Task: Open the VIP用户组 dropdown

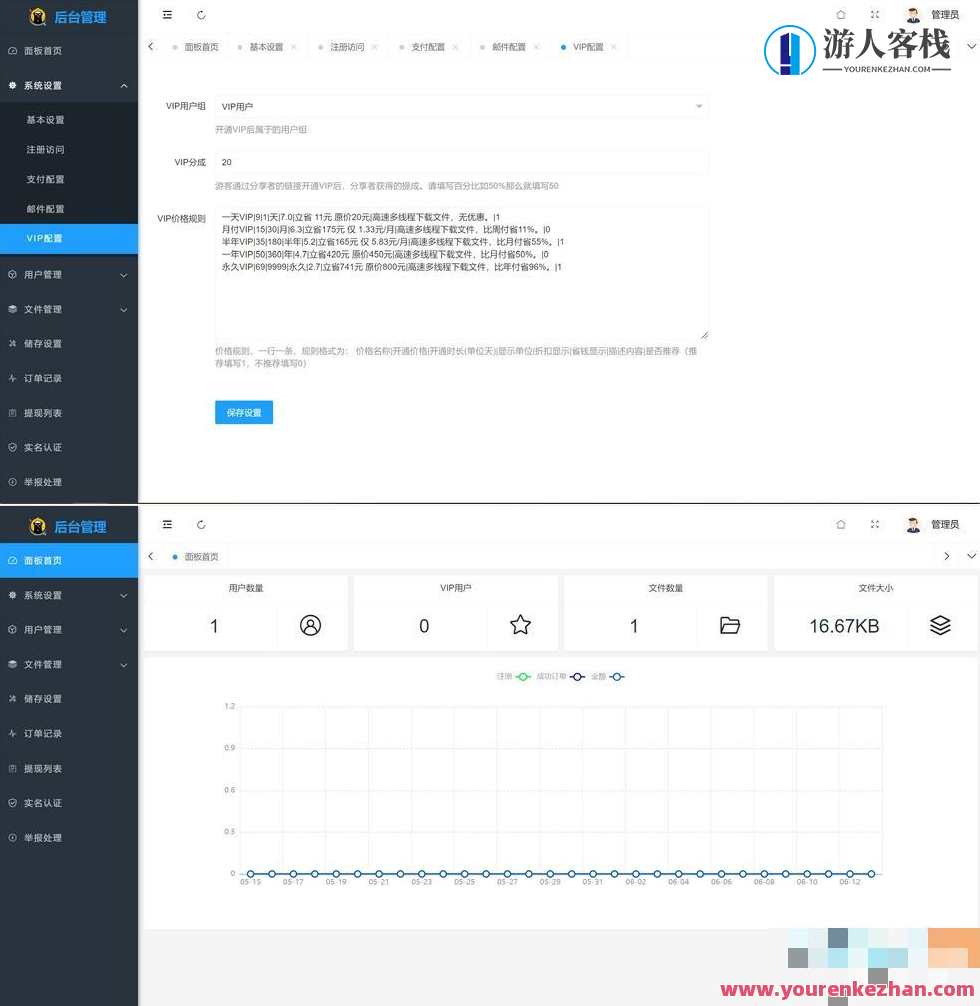Action: (460, 106)
